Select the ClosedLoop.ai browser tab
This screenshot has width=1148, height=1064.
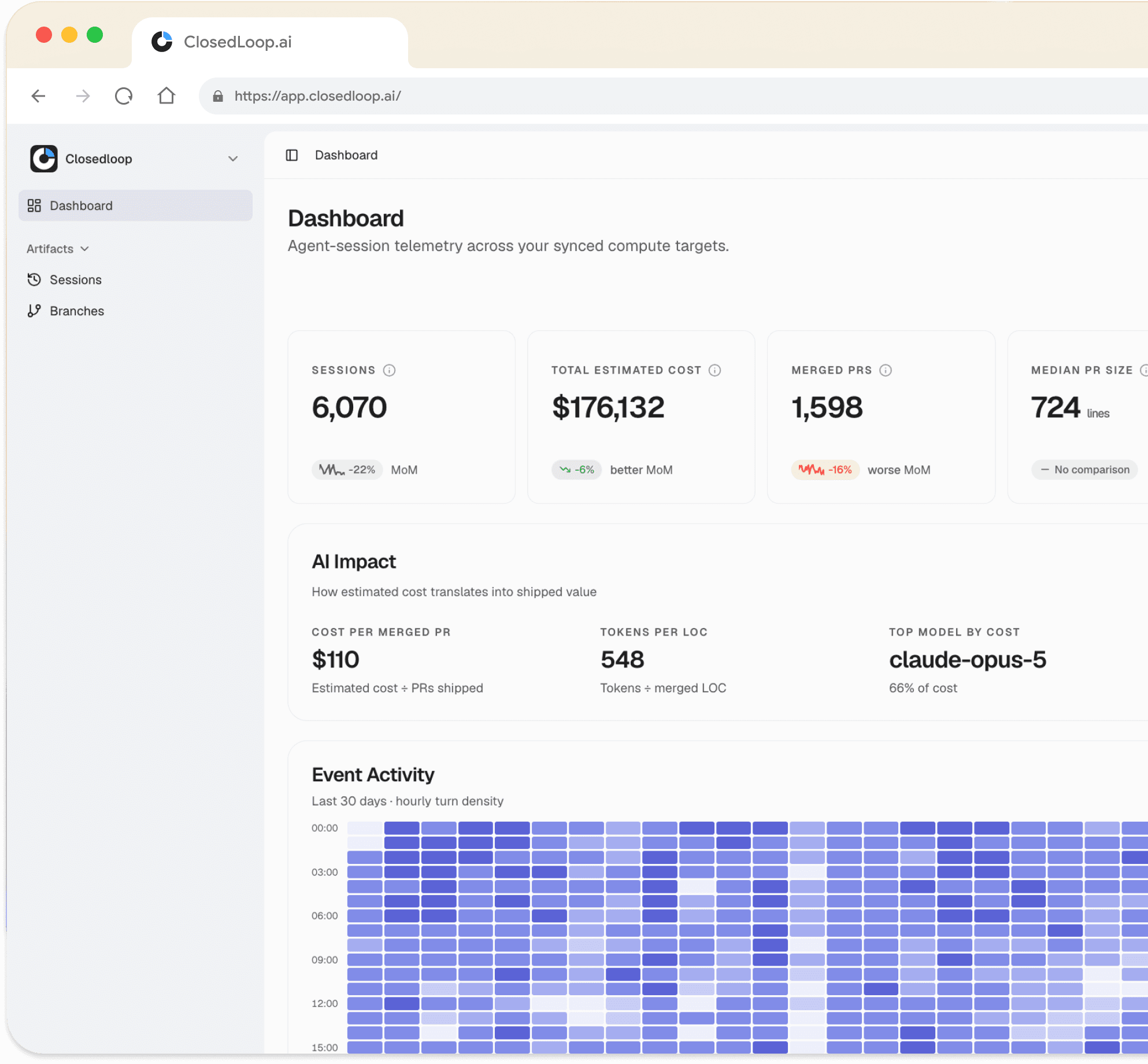tap(270, 42)
